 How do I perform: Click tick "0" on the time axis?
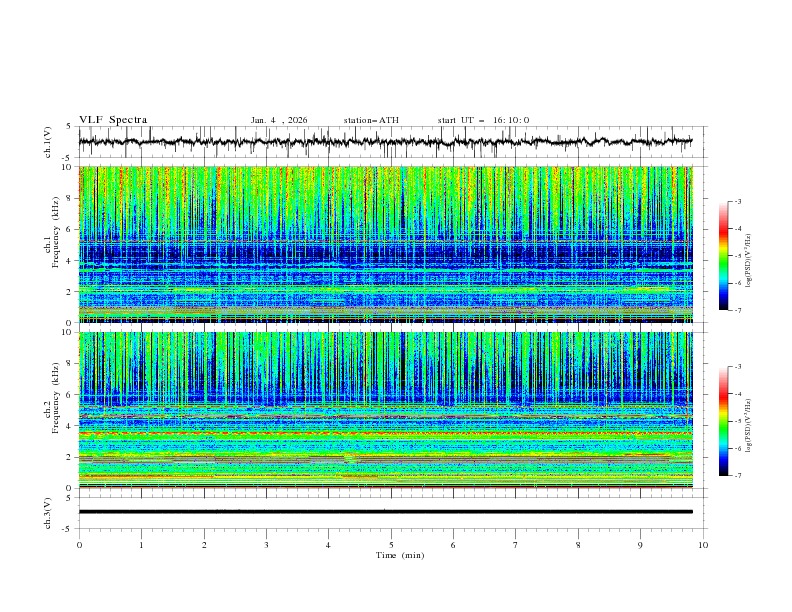(79, 545)
